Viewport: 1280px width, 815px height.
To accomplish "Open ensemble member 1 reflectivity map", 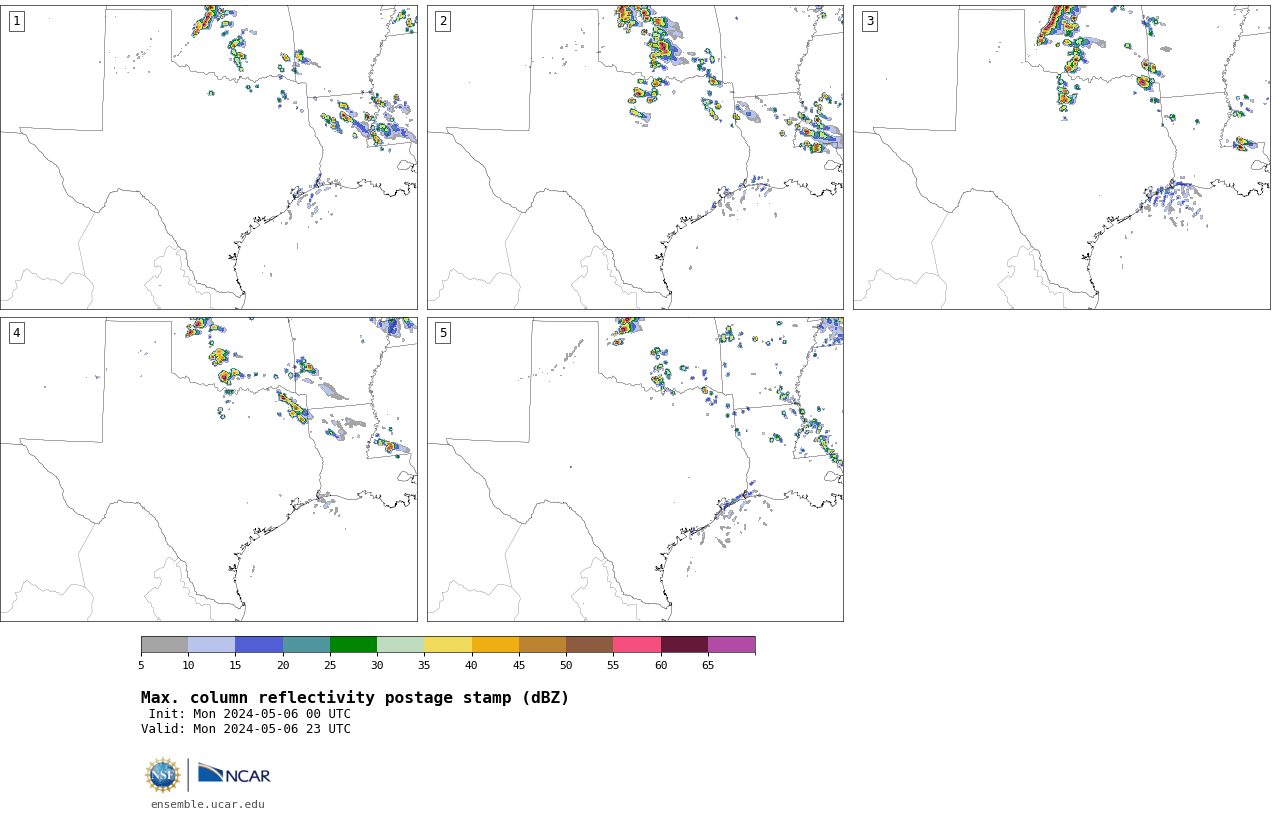I will [x=208, y=157].
